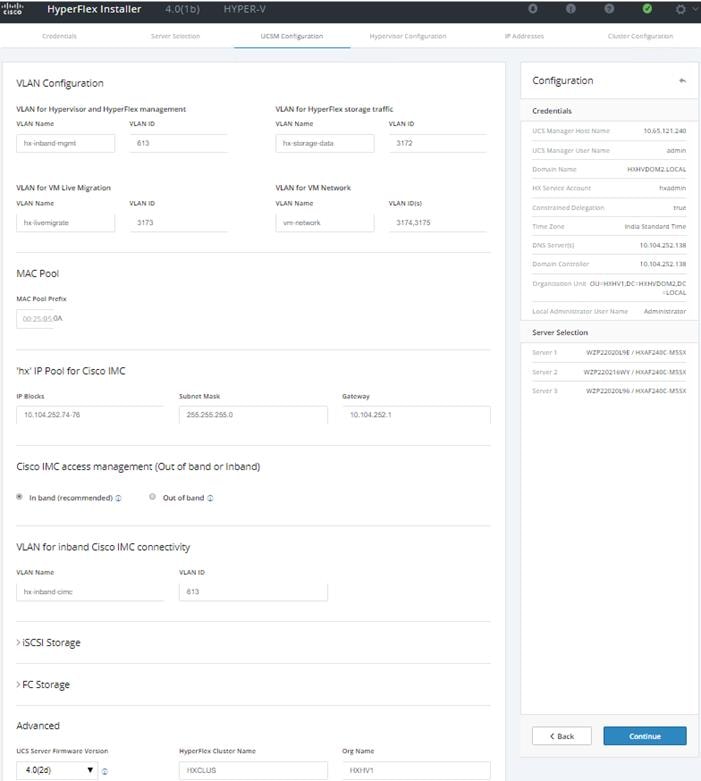The width and height of the screenshot is (701, 781).
Task: Edit storage VLAN Name hx-storage-data field
Action: pos(324,143)
